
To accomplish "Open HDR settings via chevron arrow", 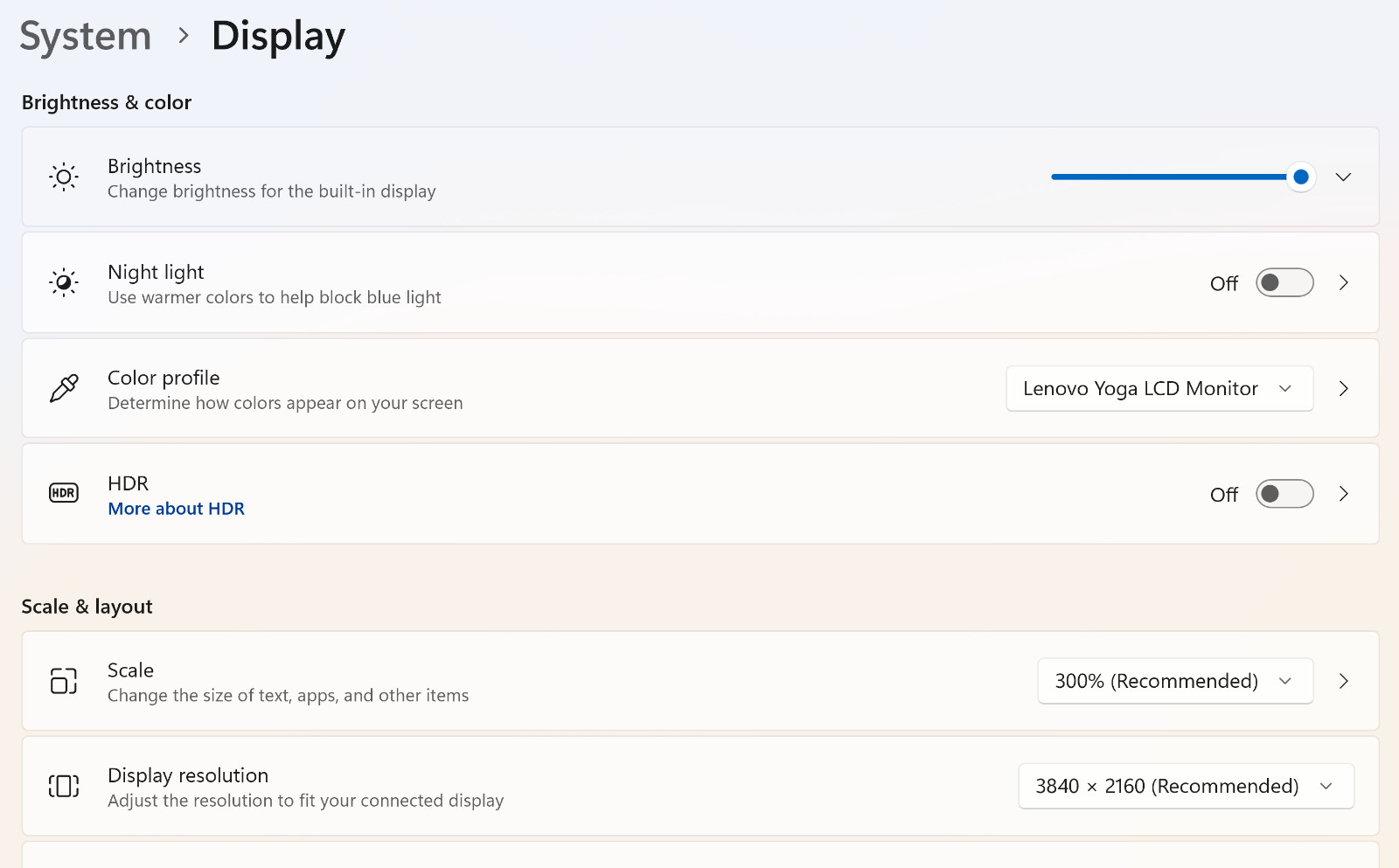I will click(x=1344, y=494).
